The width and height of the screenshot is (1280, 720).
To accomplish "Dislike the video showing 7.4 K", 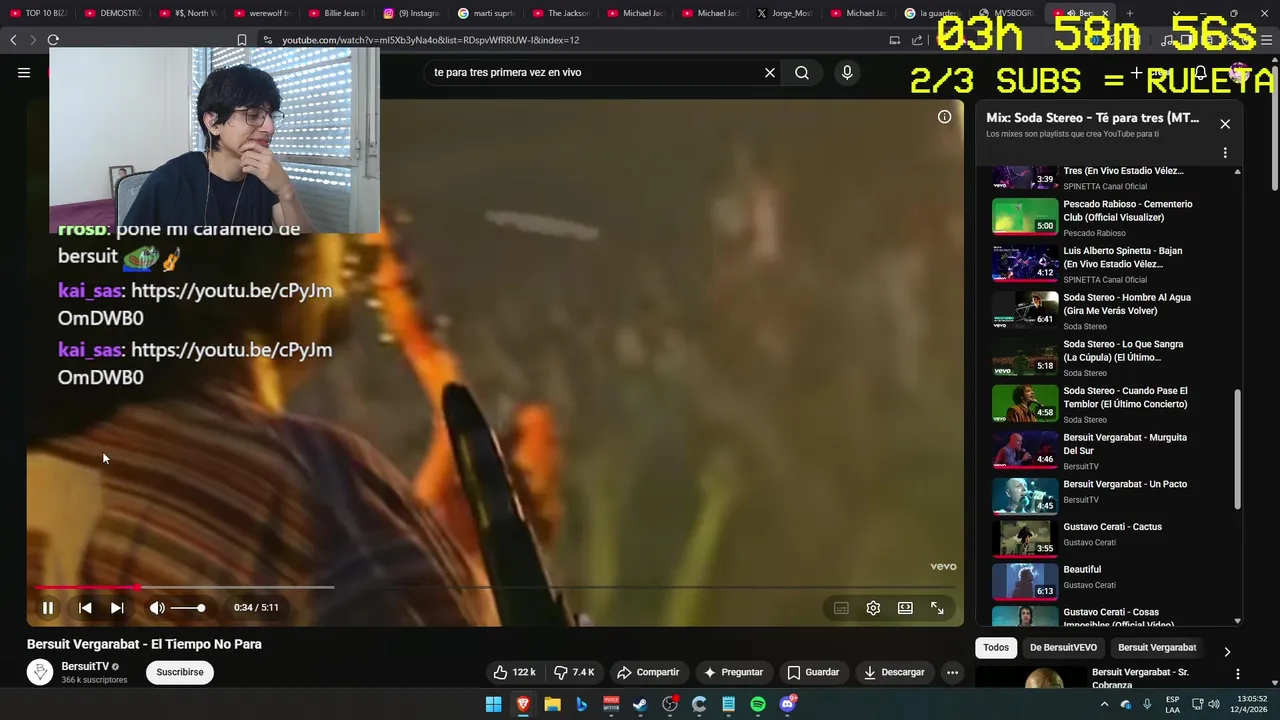I will (573, 672).
